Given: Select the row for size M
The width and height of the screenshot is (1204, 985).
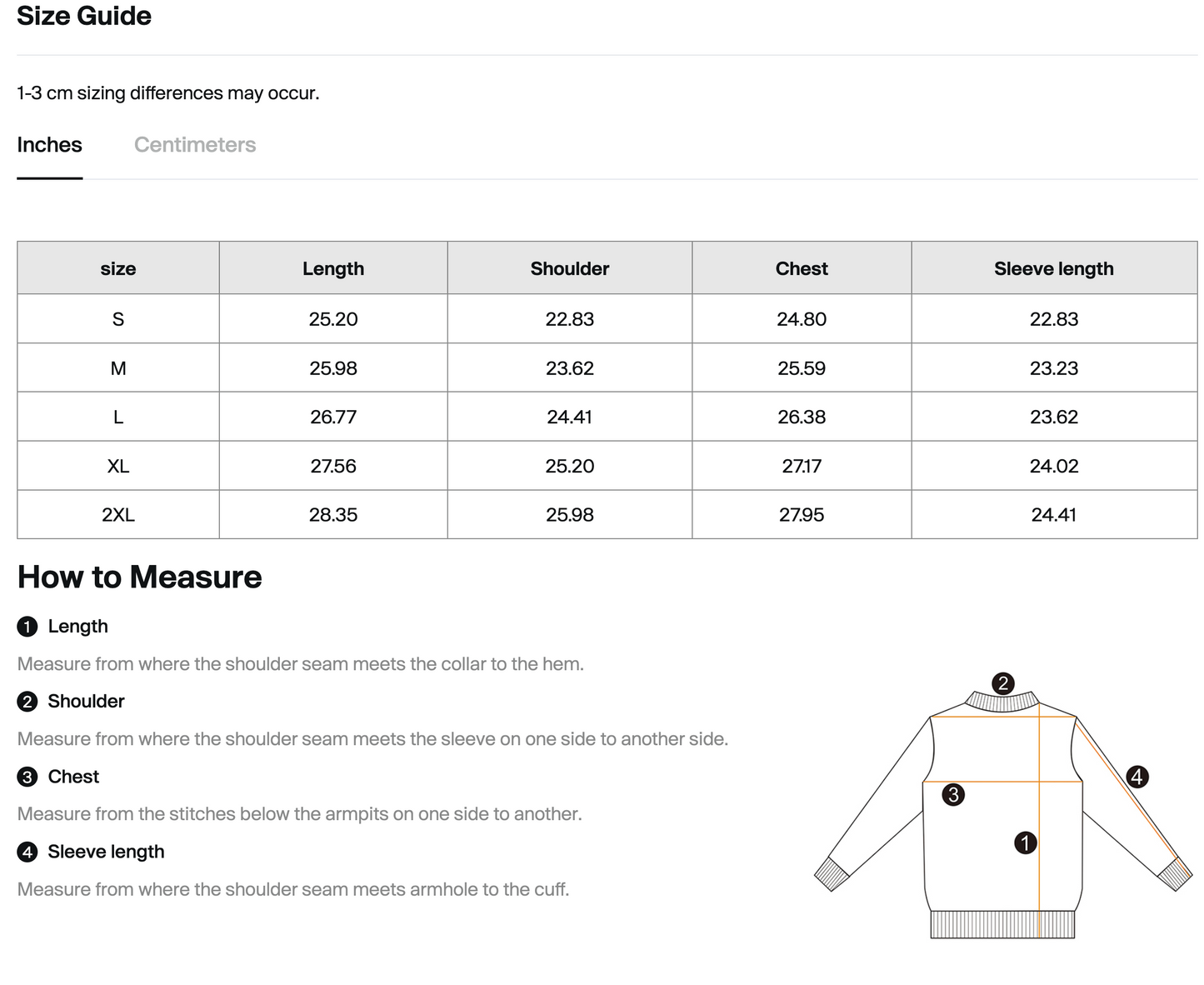Looking at the screenshot, I should point(117,367).
